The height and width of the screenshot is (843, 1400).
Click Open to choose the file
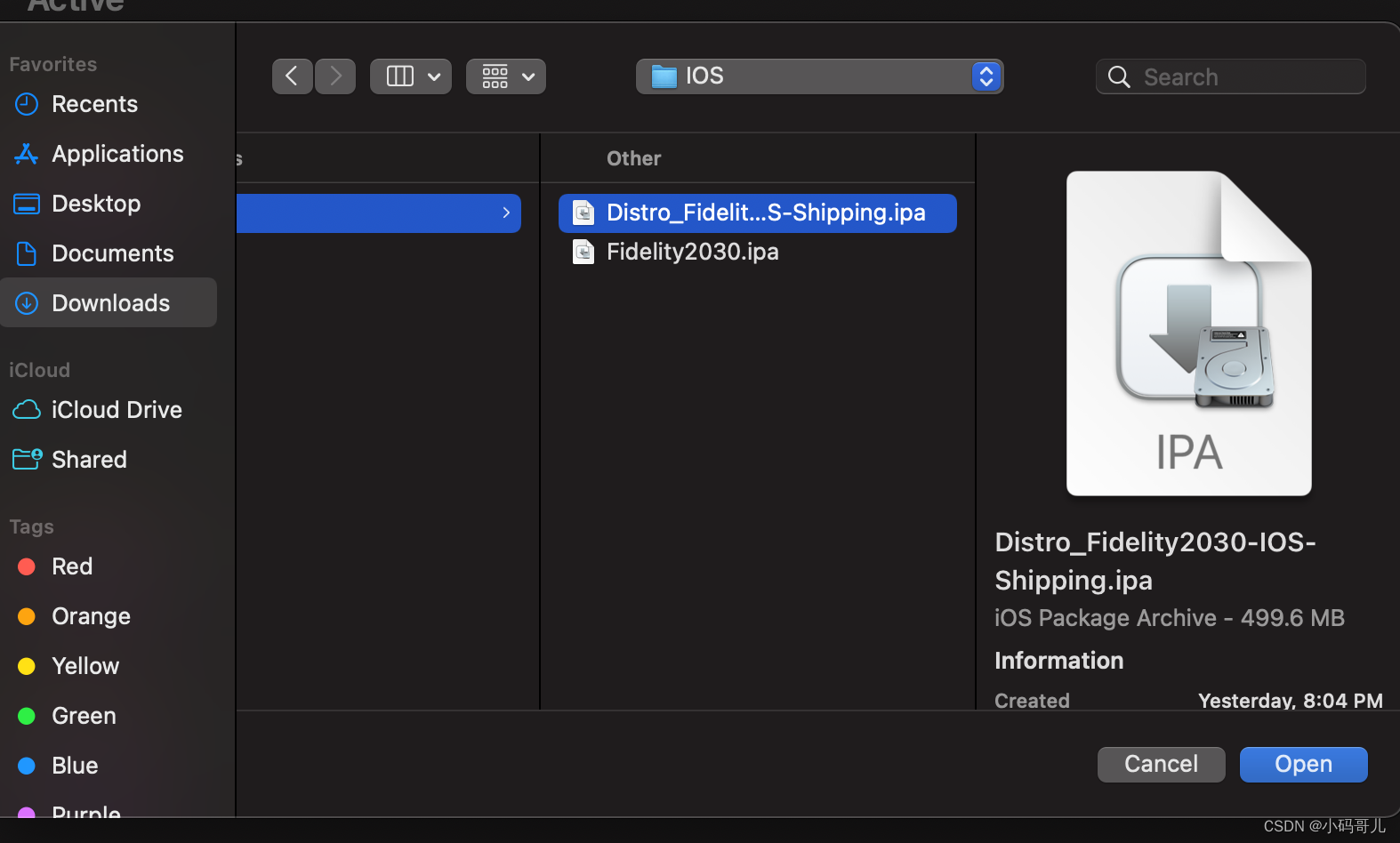(1303, 765)
